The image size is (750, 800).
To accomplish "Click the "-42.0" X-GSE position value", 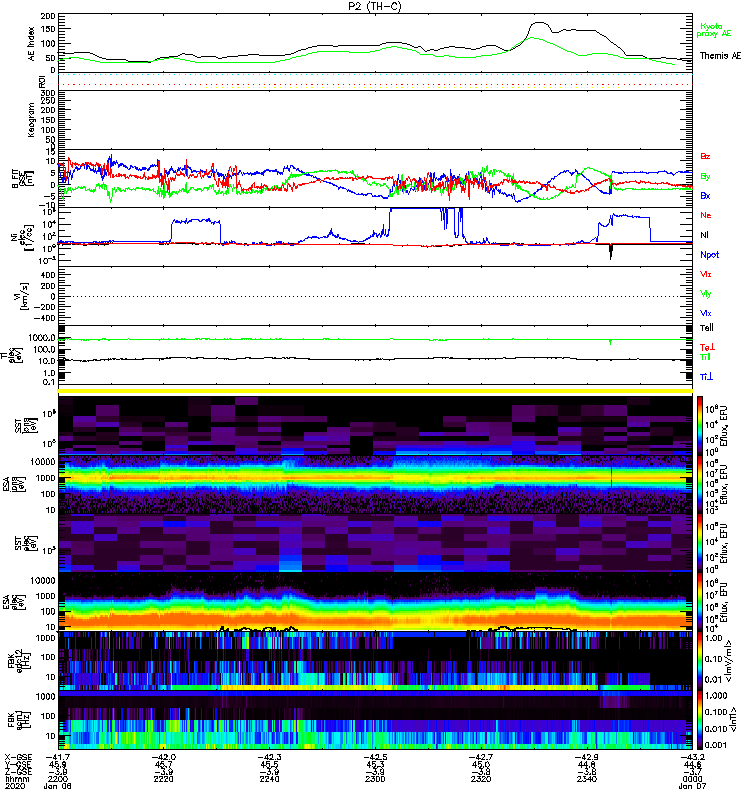I will (163, 757).
